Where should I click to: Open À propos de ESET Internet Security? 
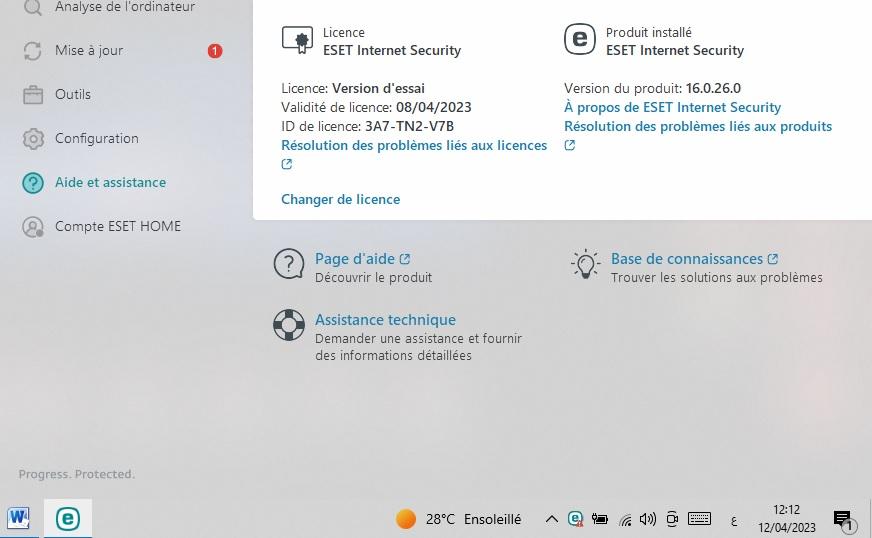tap(672, 107)
